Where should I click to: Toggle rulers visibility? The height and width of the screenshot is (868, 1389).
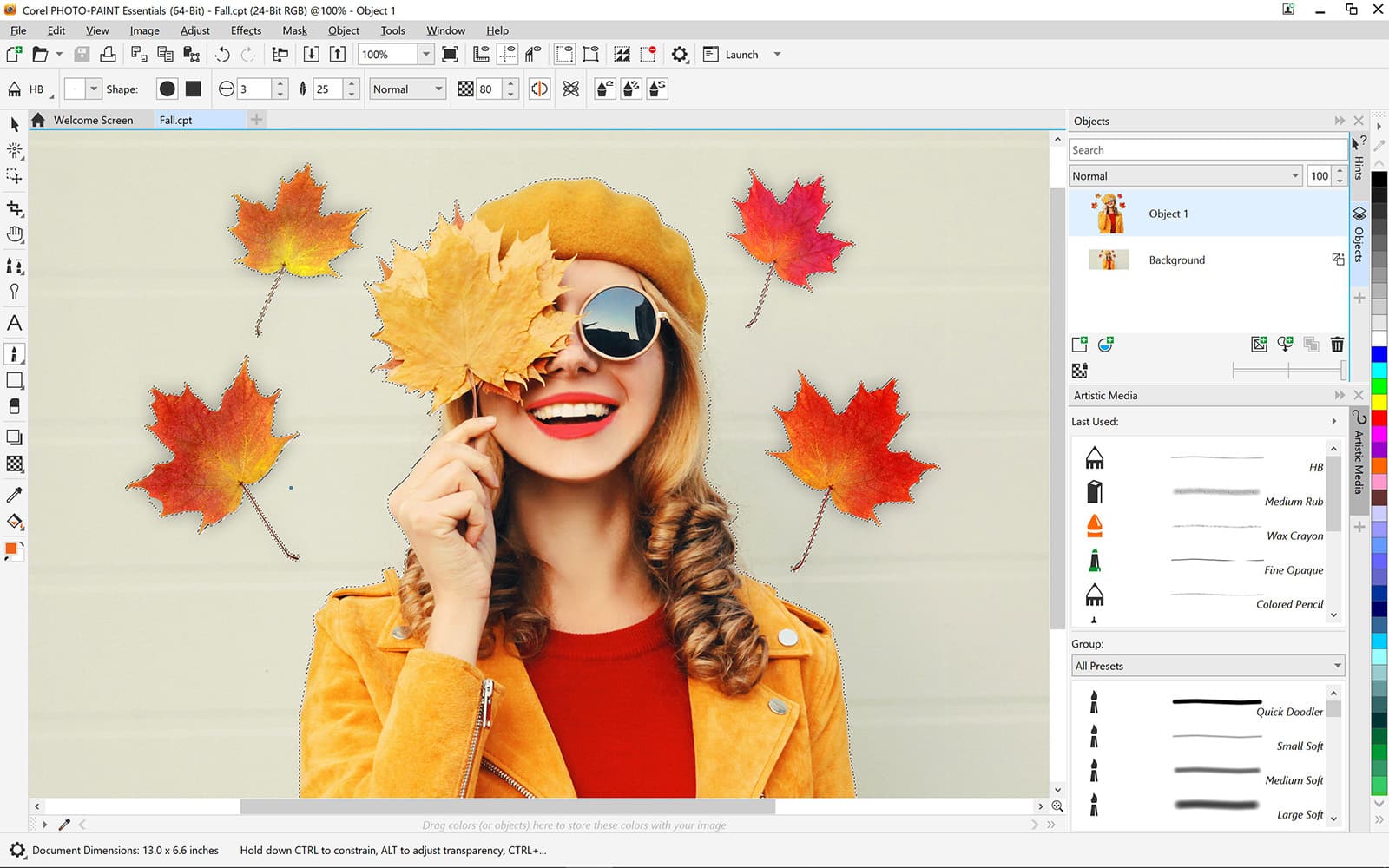click(482, 54)
